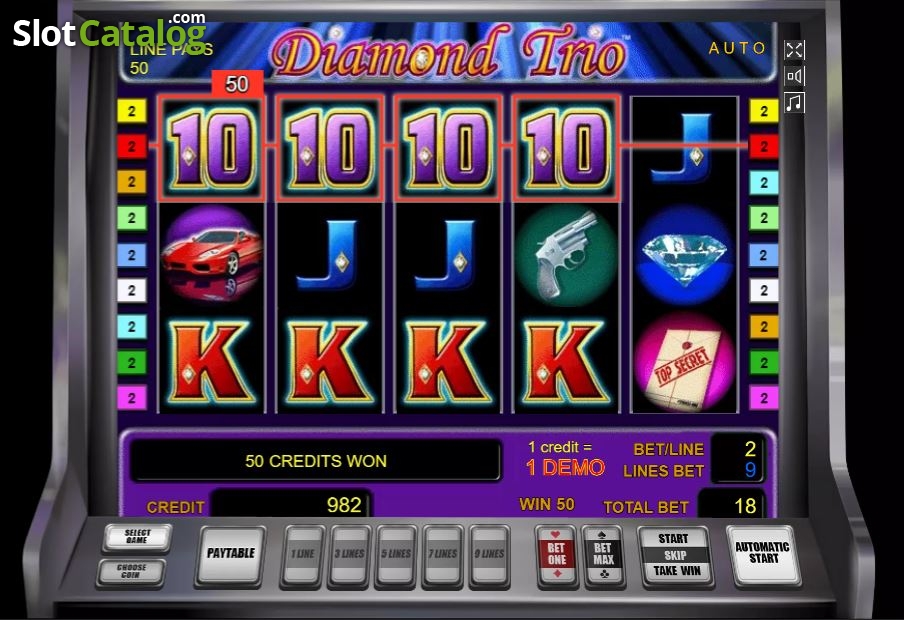Enable Automatic Start
This screenshot has width=904, height=620.
(x=763, y=554)
